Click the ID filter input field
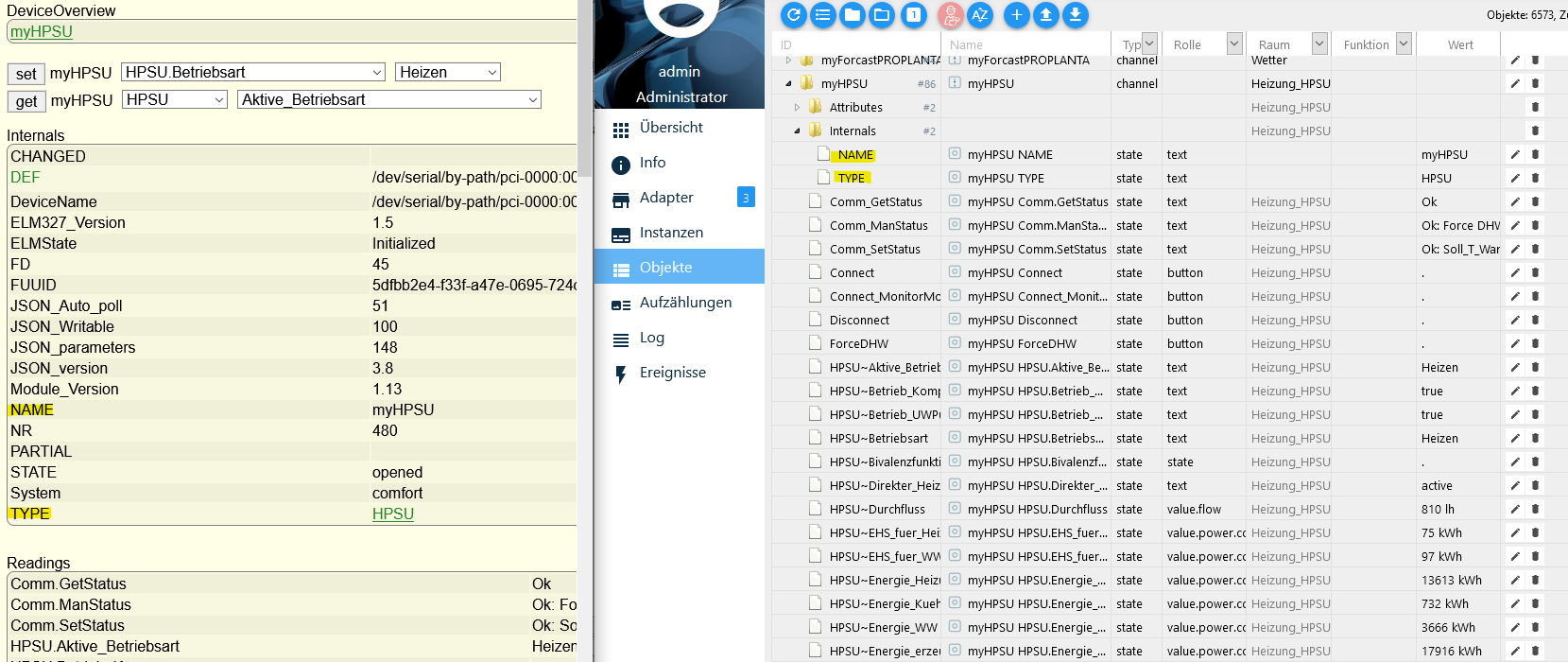The image size is (1568, 662). 855,44
